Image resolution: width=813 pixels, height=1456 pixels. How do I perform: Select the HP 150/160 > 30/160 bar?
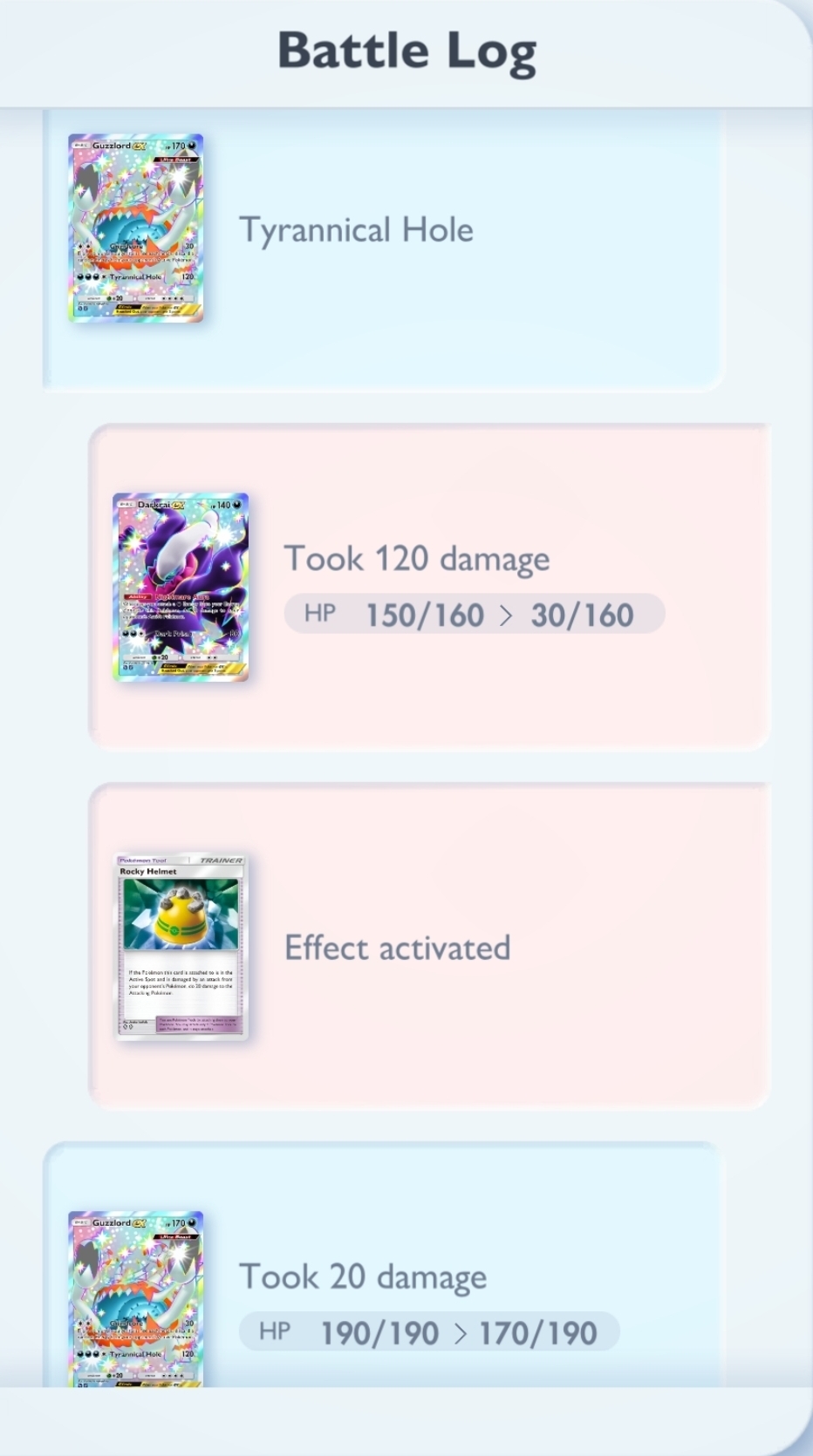point(475,614)
